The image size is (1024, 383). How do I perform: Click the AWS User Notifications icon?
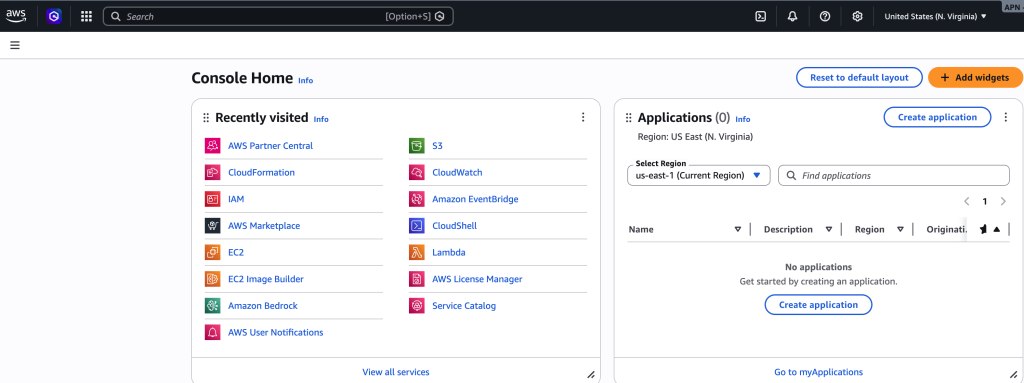[212, 332]
